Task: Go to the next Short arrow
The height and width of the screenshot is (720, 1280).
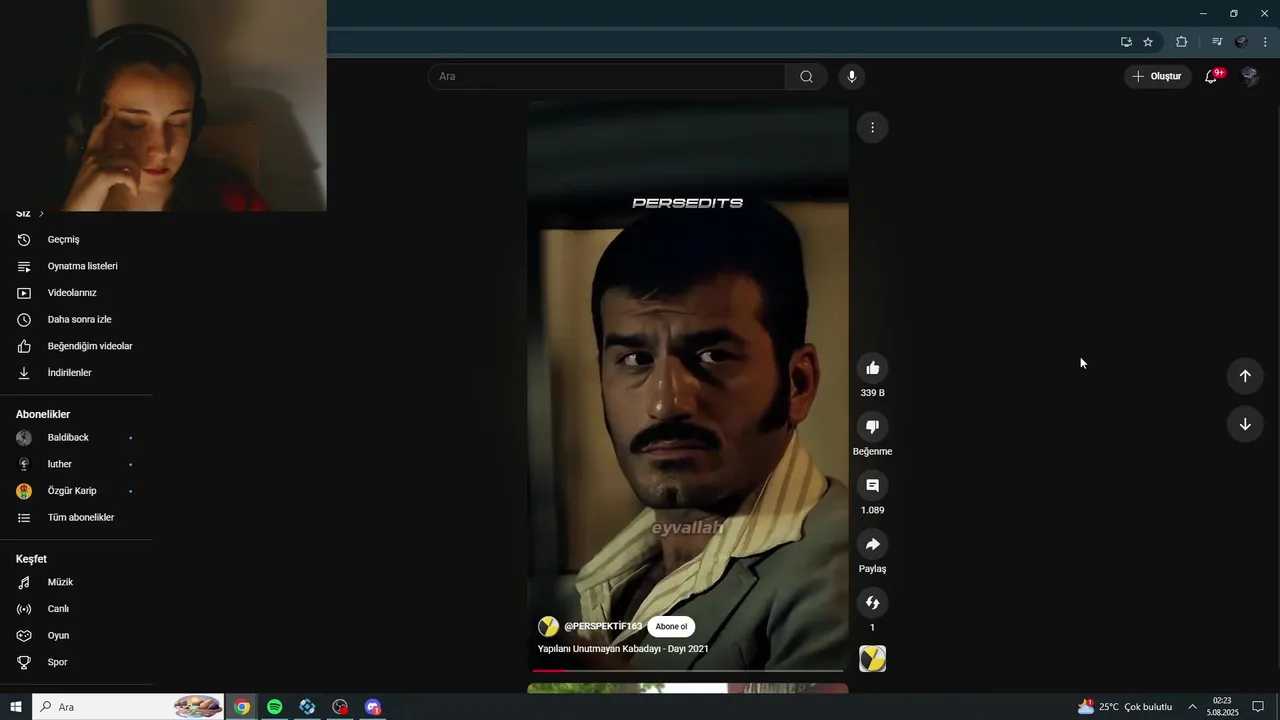Action: [x=1245, y=424]
